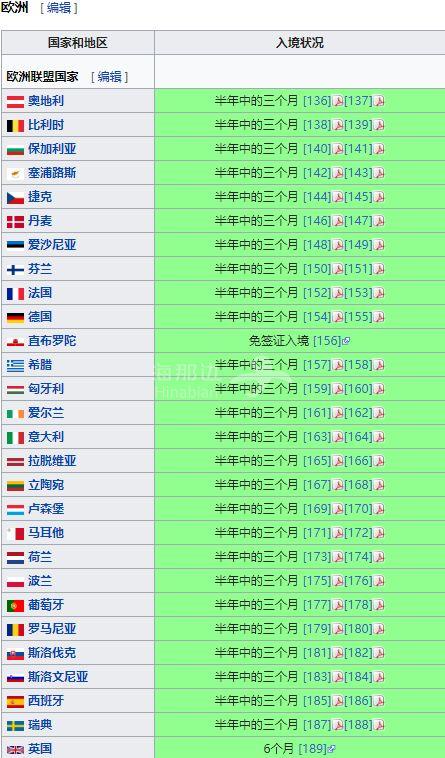Open the 编辑 link beside 欧洲联盟国家

[110, 76]
